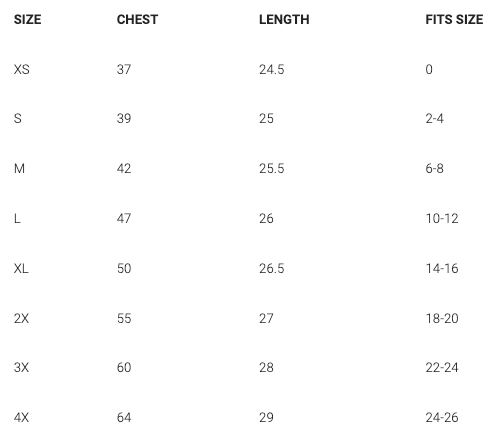
Task: Click length value 26.5 for XL
Action: 272,268
